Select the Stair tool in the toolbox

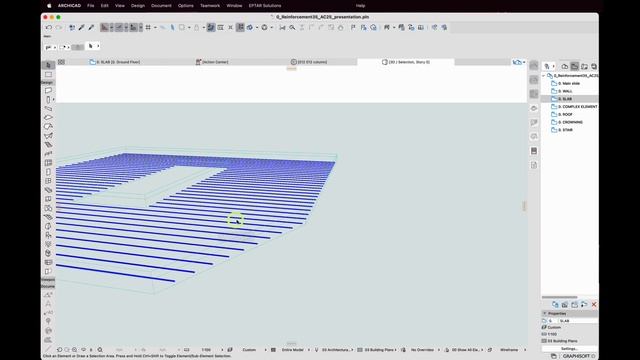click(48, 144)
